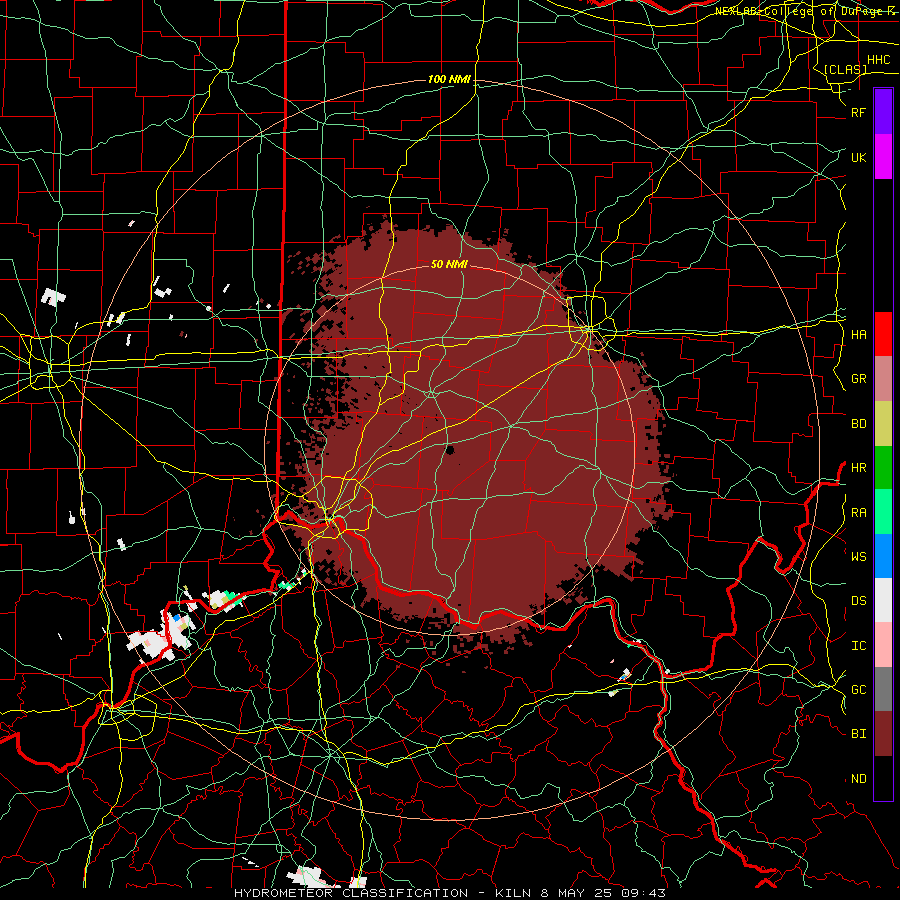Click the 'ND' legend label
Screen dimensions: 900x900
[859, 779]
